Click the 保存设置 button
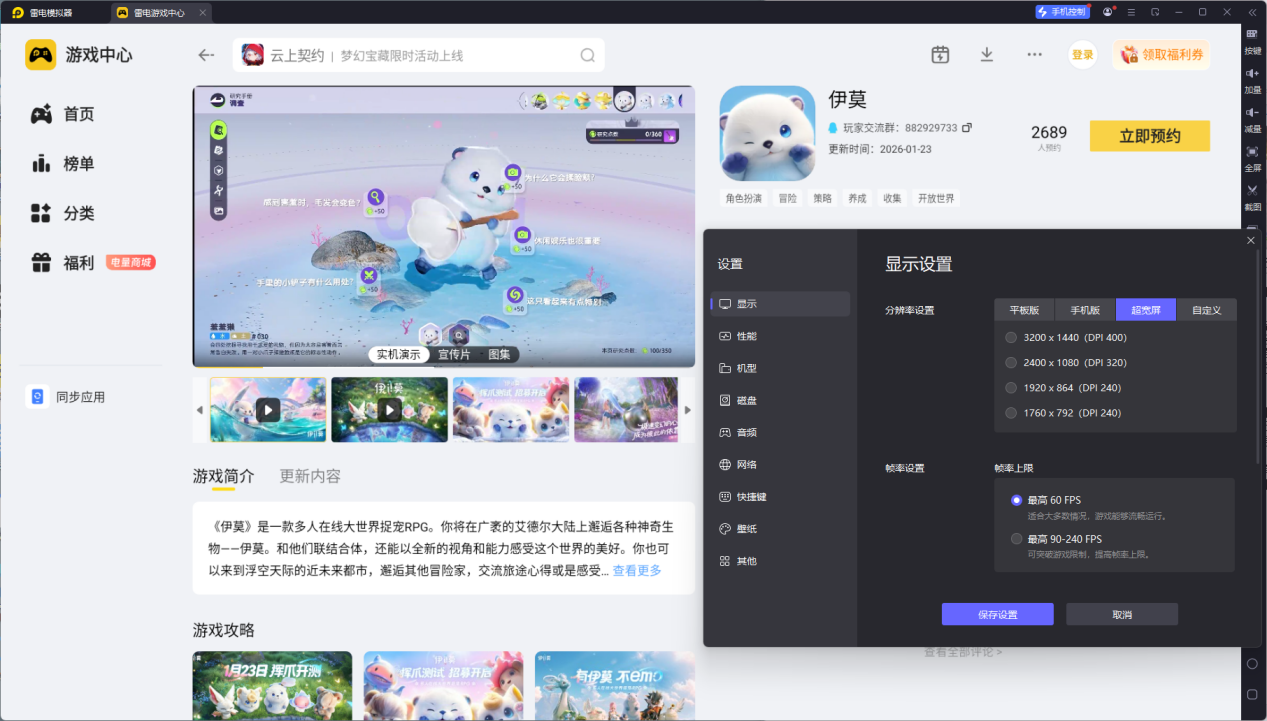Viewport: 1267px width, 721px height. coord(997,614)
